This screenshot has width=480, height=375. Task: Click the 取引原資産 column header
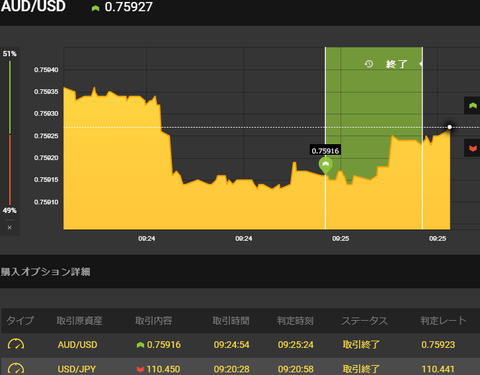[x=79, y=320]
